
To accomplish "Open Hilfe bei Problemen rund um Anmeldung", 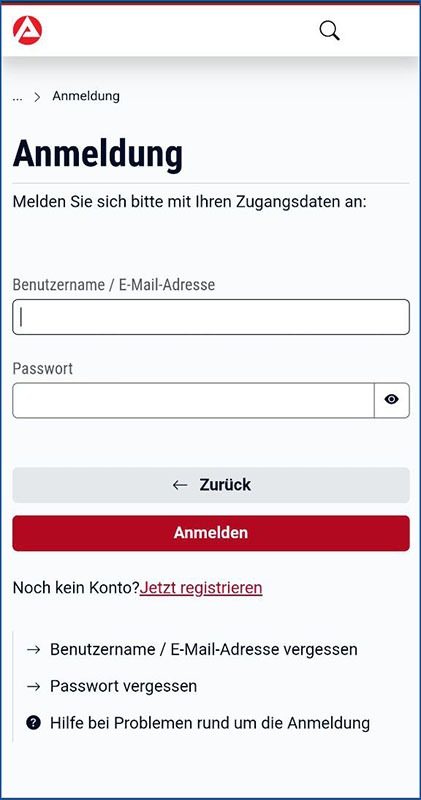I will (x=210, y=723).
